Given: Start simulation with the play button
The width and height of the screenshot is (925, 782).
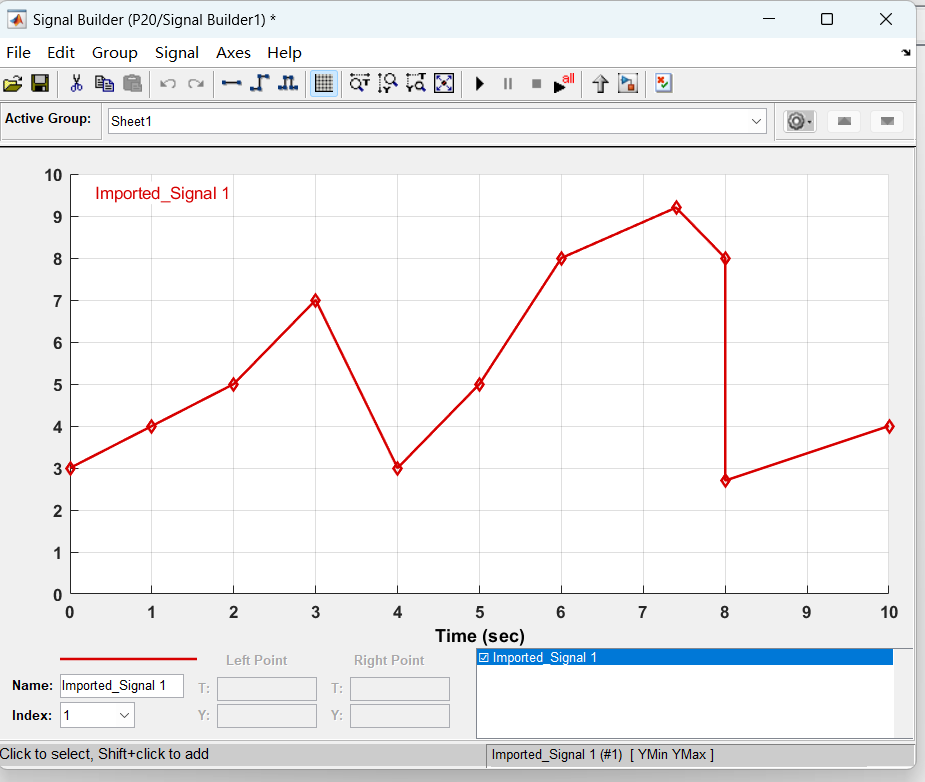Looking at the screenshot, I should [x=480, y=84].
